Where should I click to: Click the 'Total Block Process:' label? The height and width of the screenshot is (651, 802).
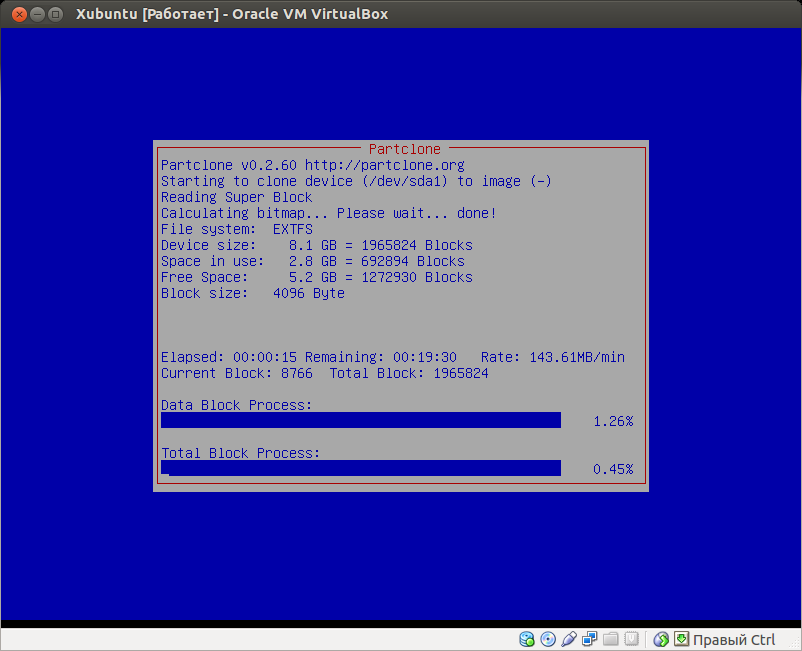click(x=240, y=453)
